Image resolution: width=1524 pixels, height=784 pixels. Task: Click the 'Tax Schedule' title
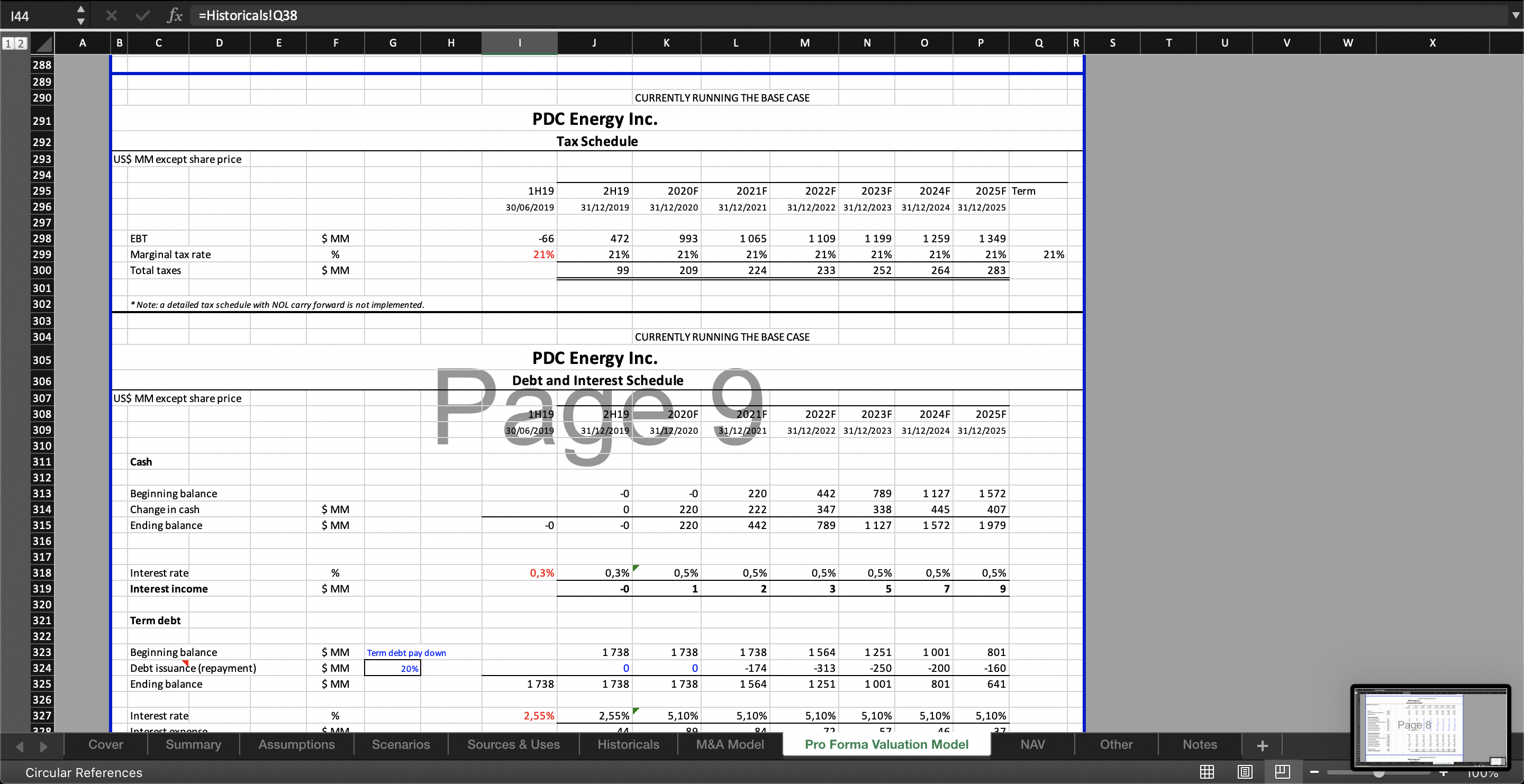tap(597, 141)
